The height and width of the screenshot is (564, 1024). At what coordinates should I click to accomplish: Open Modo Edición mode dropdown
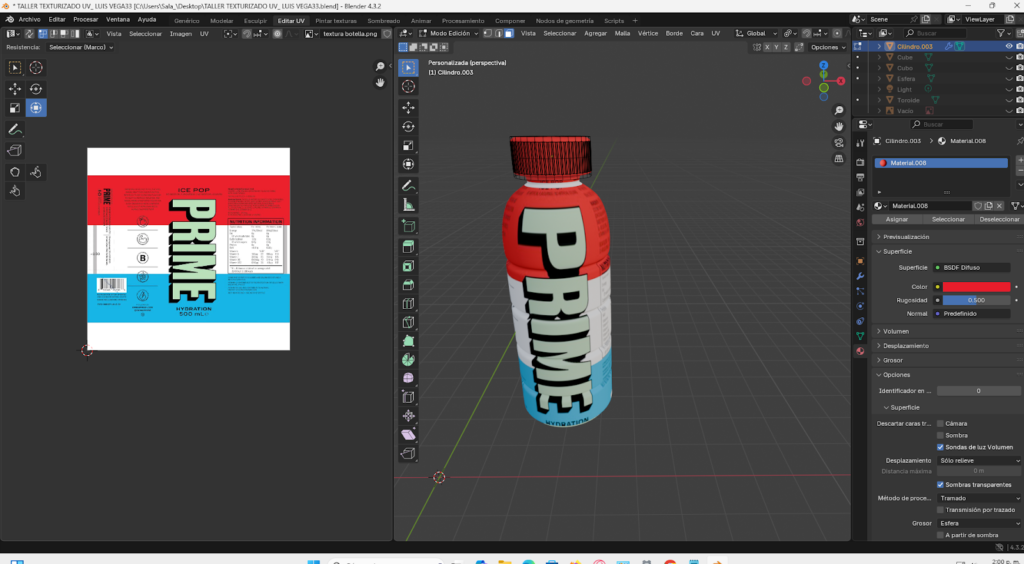pyautogui.click(x=449, y=33)
